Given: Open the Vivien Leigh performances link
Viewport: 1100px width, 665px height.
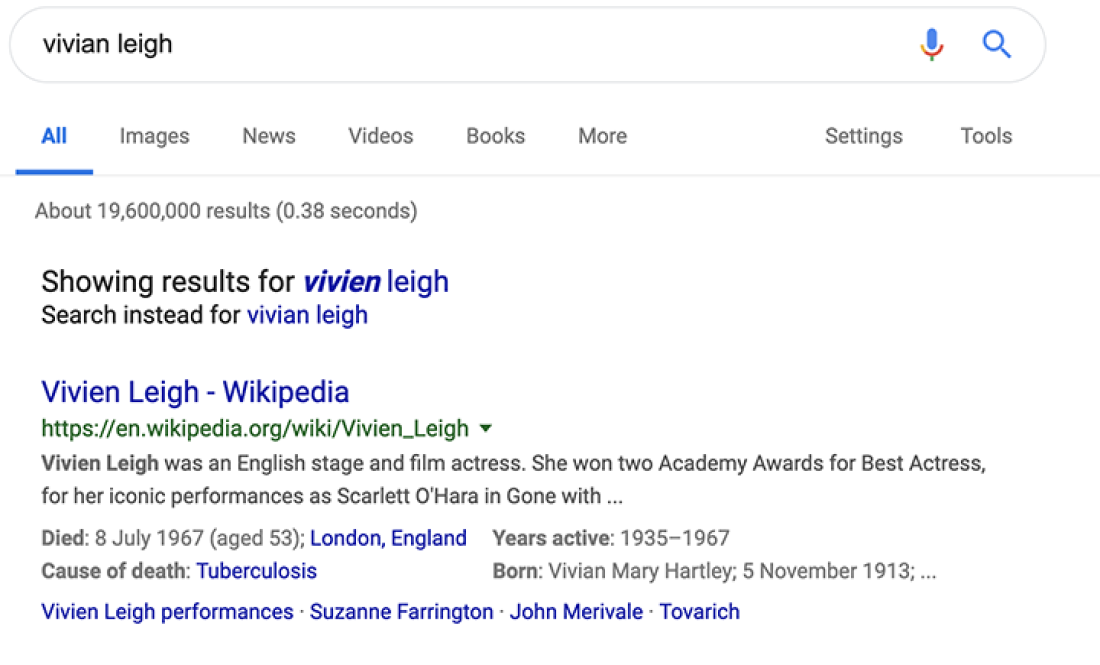Looking at the screenshot, I should [165, 611].
